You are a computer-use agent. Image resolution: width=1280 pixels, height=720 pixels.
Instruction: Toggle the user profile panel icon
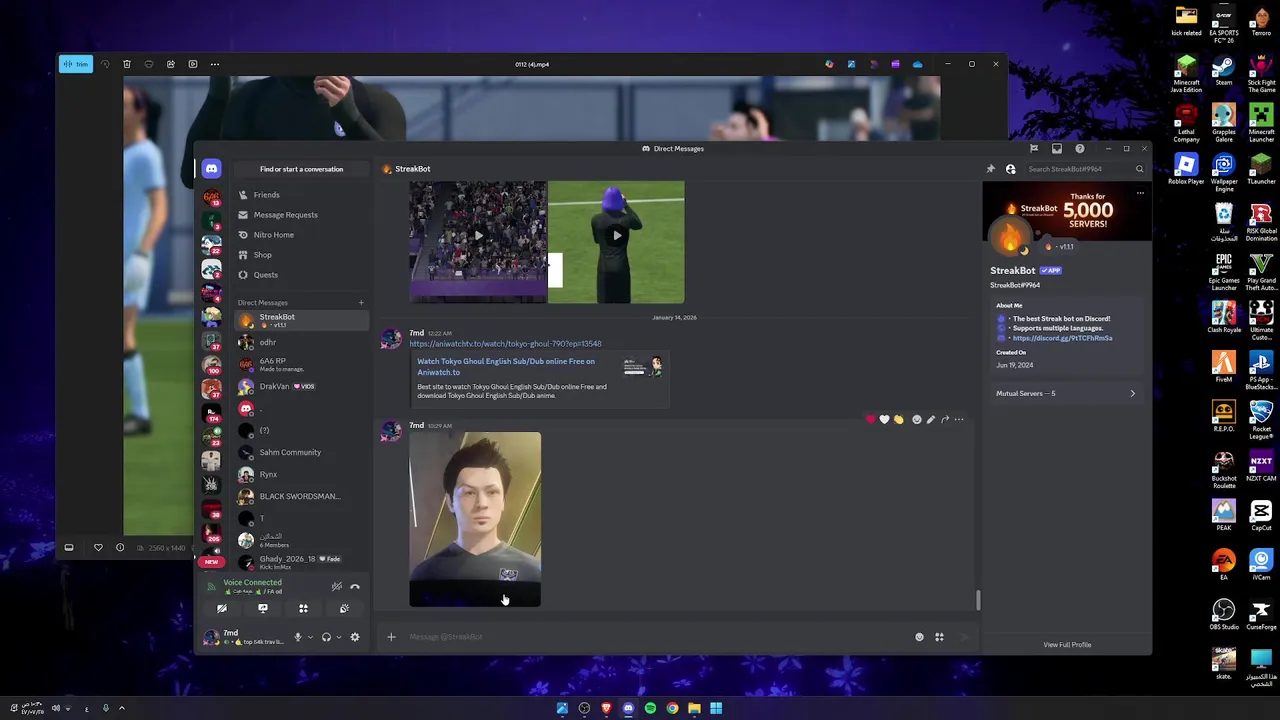[x=1011, y=169]
